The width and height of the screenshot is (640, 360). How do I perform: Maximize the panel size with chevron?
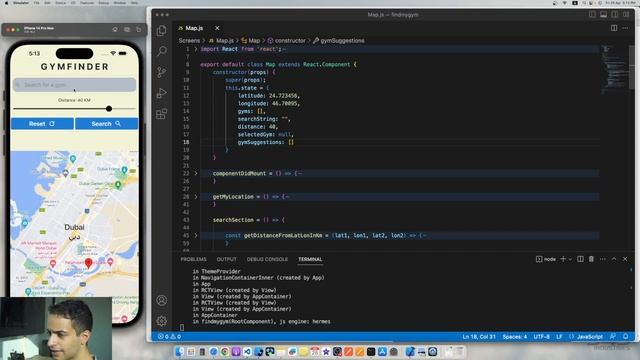[x=614, y=259]
